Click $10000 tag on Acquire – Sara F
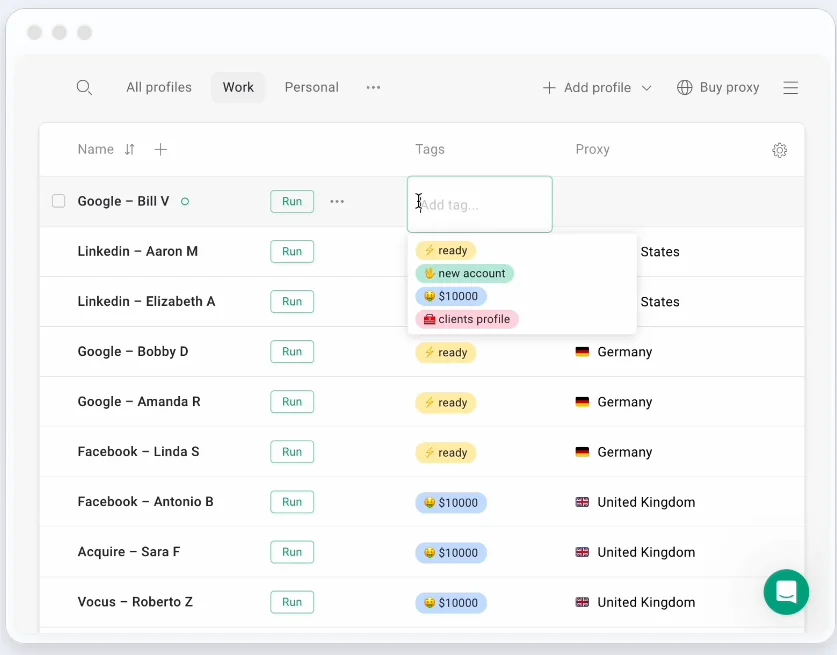 [451, 553]
